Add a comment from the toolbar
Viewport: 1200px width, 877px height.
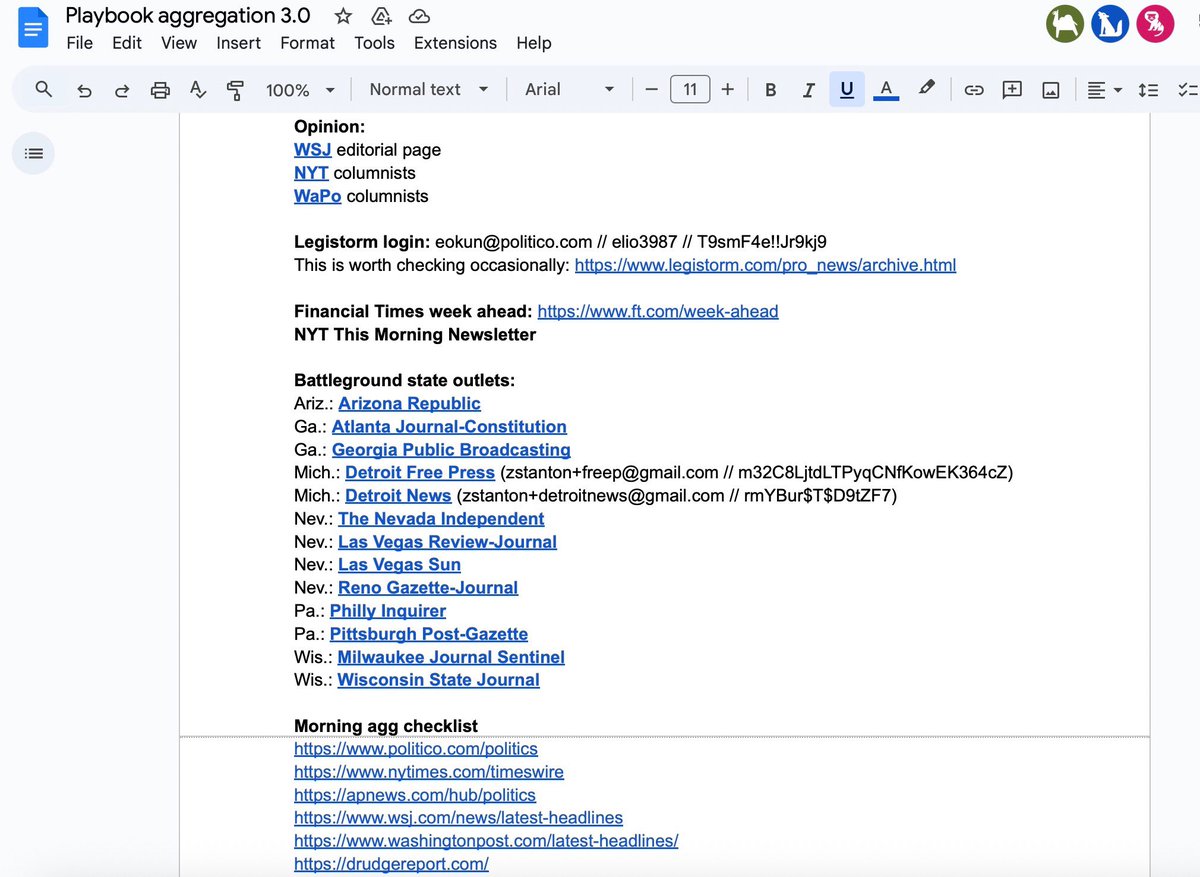coord(1012,90)
